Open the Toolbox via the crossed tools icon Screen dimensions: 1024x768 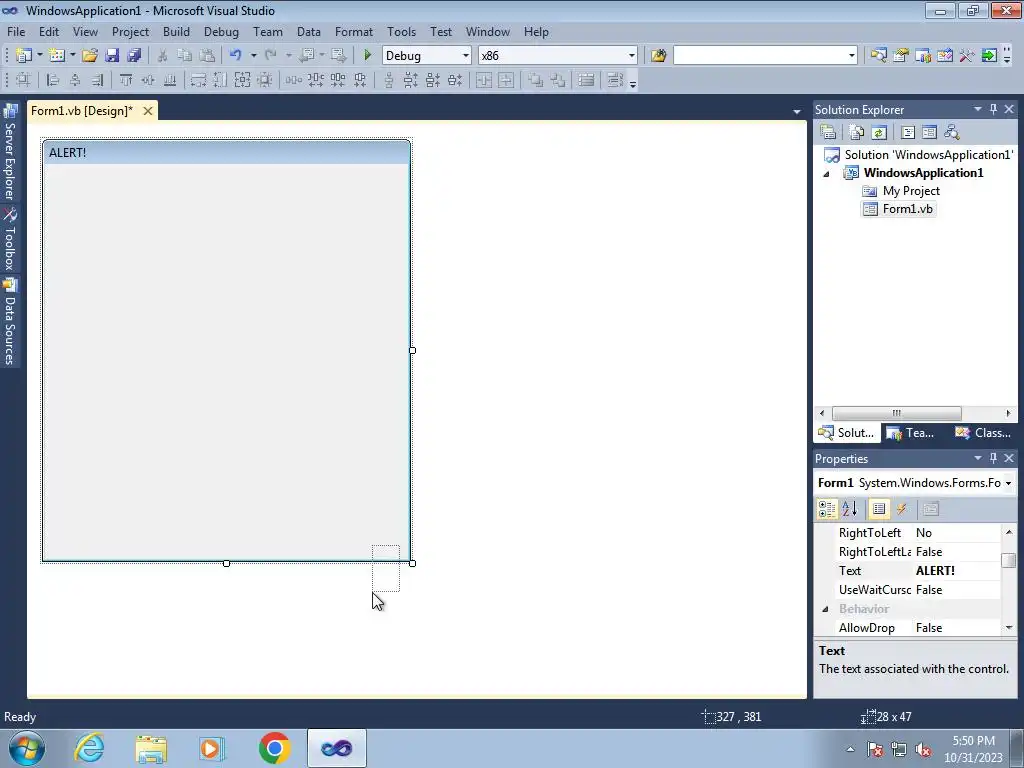pyautogui.click(x=967, y=56)
